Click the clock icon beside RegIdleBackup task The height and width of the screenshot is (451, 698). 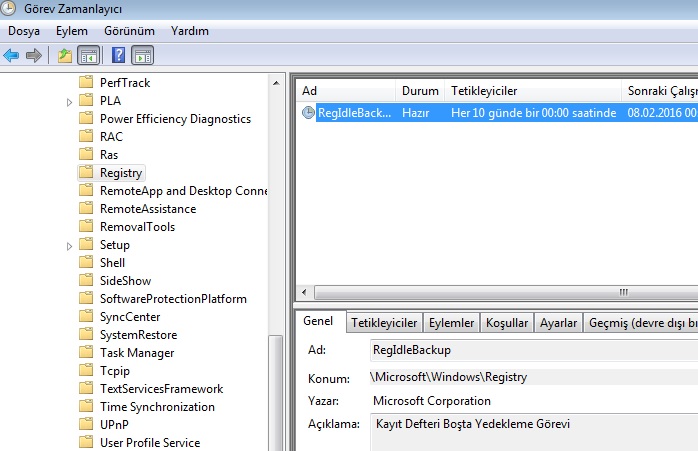(x=308, y=113)
